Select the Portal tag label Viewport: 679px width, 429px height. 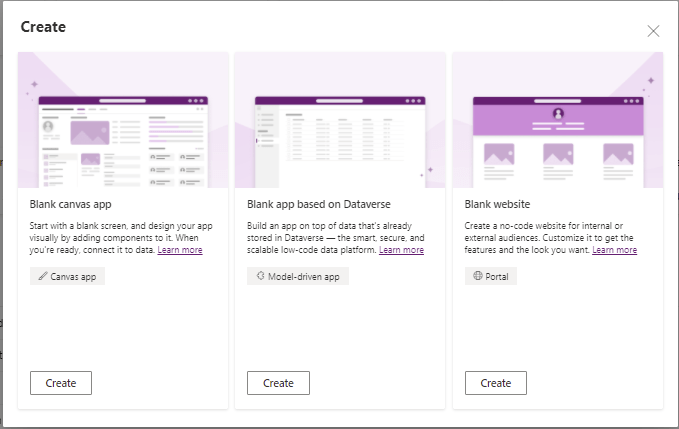click(497, 277)
